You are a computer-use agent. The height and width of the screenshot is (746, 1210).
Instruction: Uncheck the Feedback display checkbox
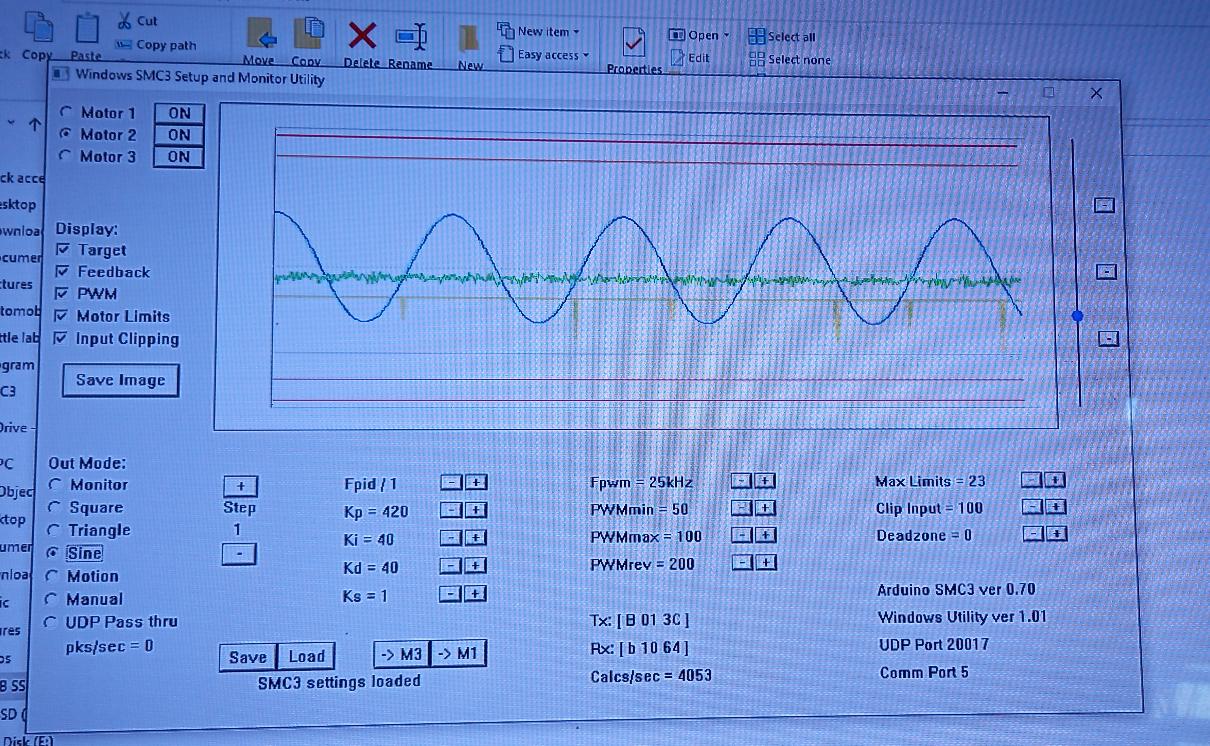63,272
